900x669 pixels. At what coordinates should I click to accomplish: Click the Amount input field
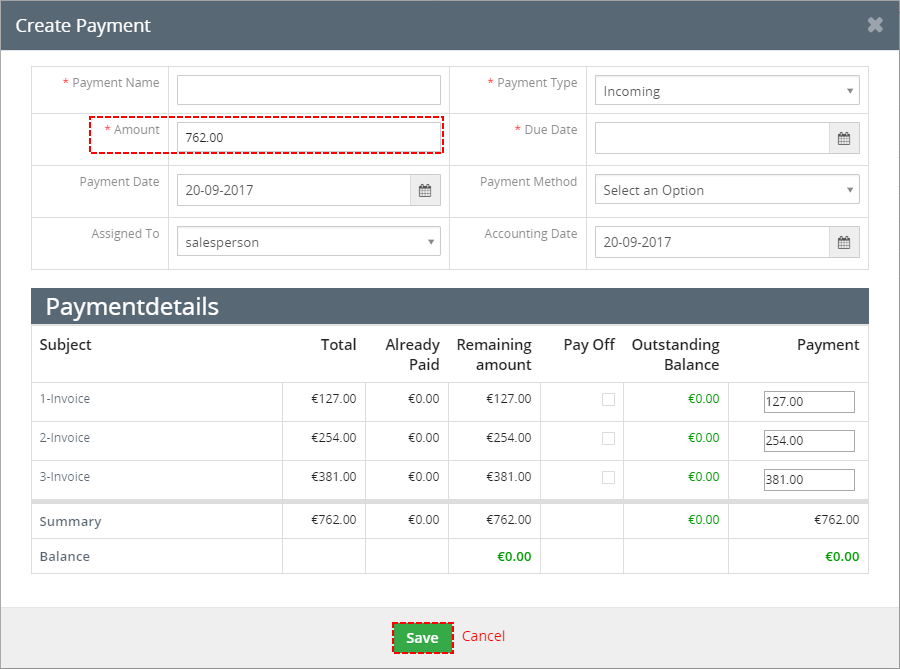click(308, 138)
